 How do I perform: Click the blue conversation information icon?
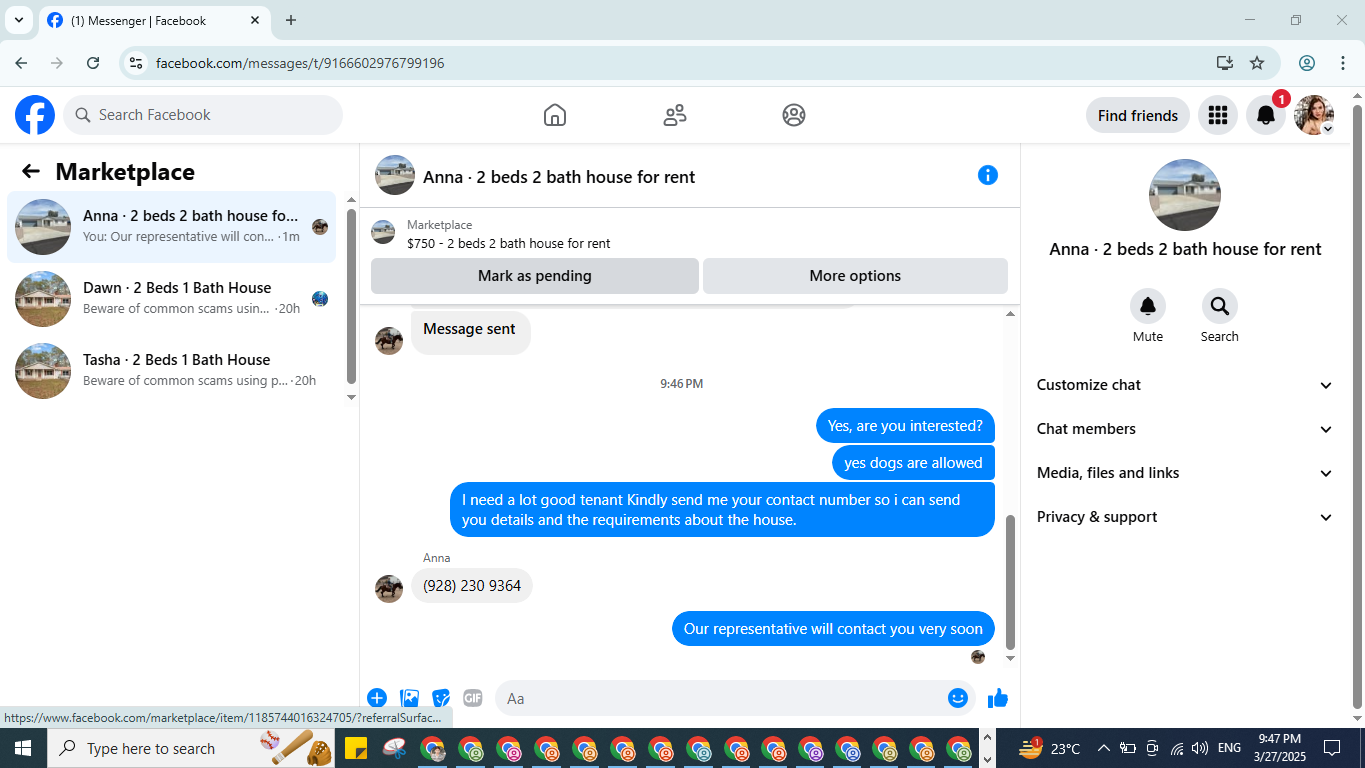pyautogui.click(x=988, y=175)
